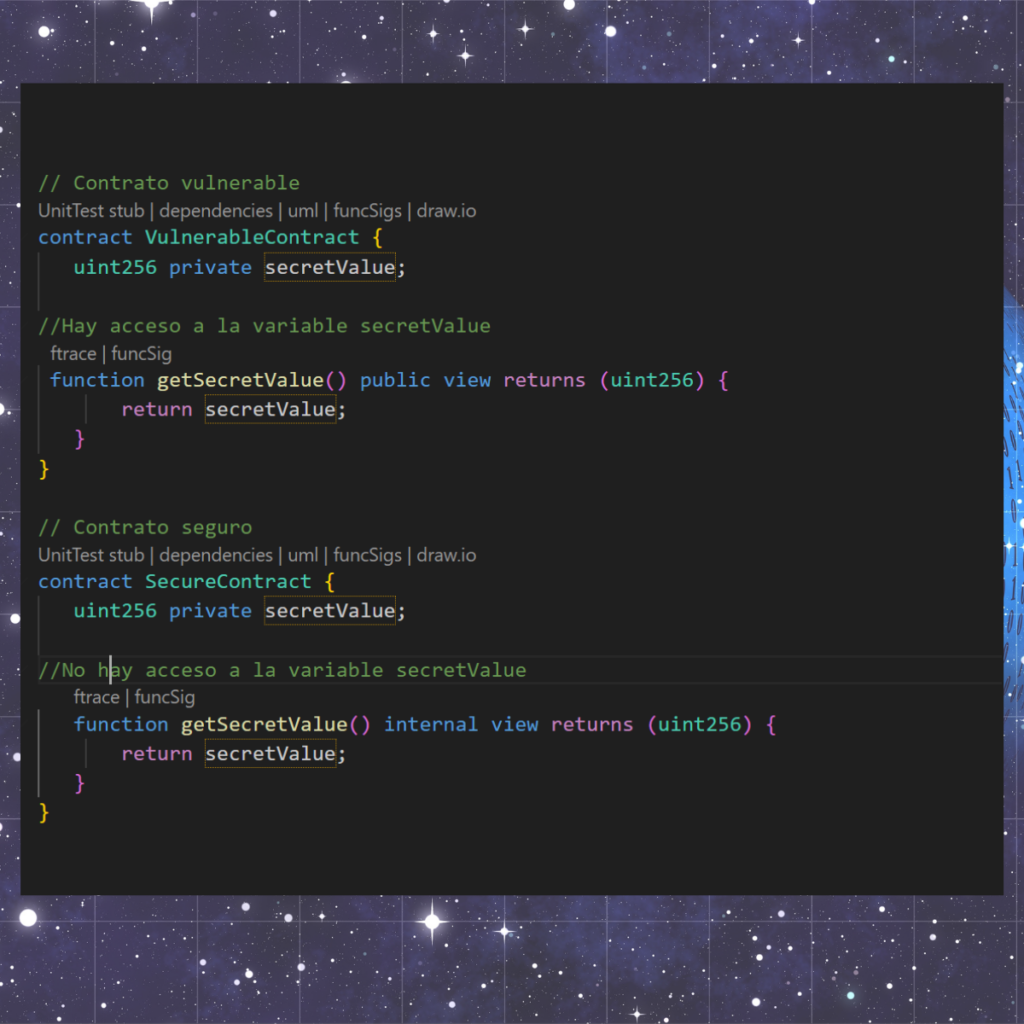This screenshot has width=1024, height=1024.
Task: Click the VulnerableContract contract name
Action: pyautogui.click(x=251, y=237)
